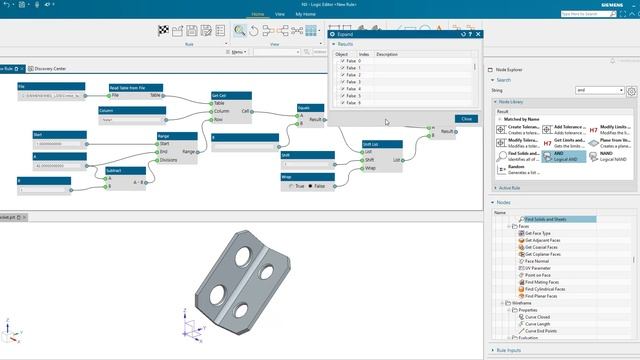
Task: Collapse the Nodes section
Action: click(x=493, y=202)
